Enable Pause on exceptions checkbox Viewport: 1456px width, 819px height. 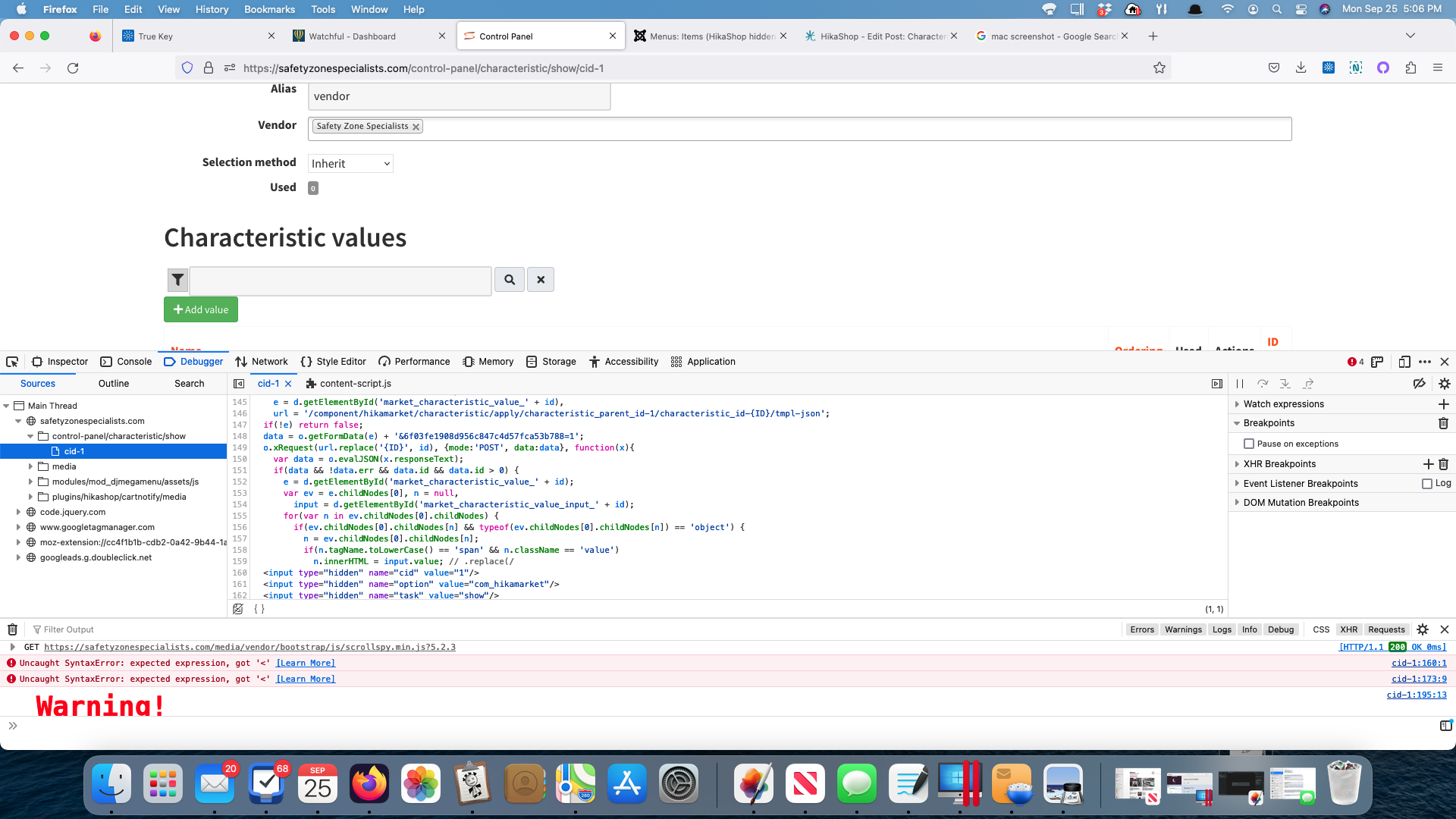tap(1249, 444)
